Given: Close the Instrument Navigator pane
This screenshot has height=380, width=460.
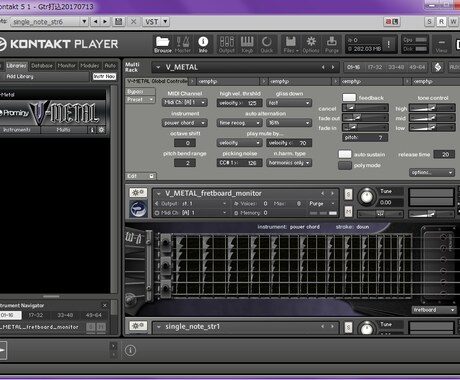Looking at the screenshot, I should tap(105, 305).
